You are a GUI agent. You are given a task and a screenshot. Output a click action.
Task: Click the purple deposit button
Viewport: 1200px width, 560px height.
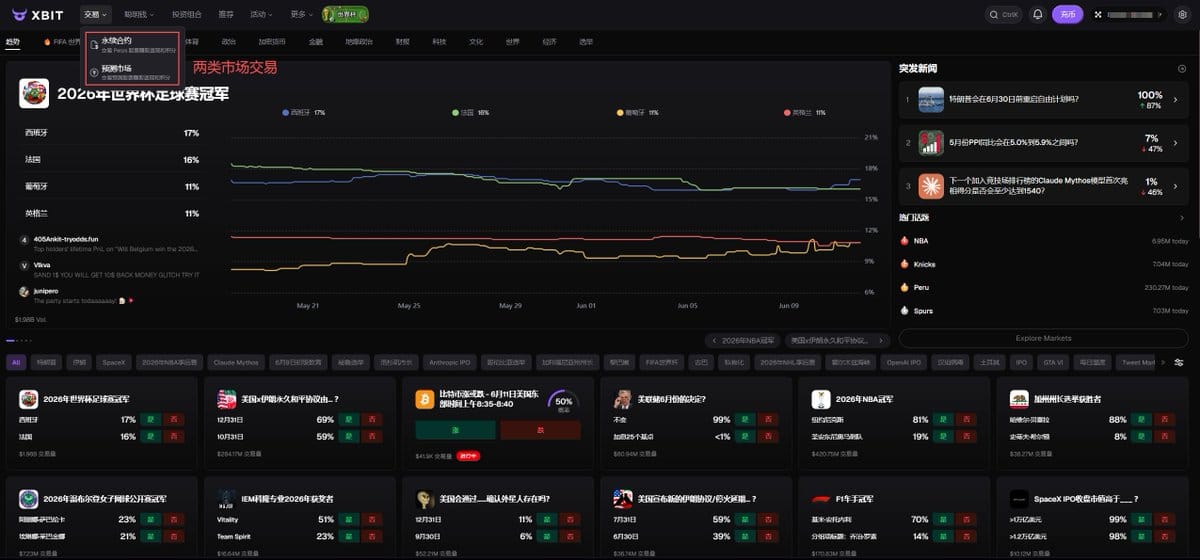(x=1067, y=14)
